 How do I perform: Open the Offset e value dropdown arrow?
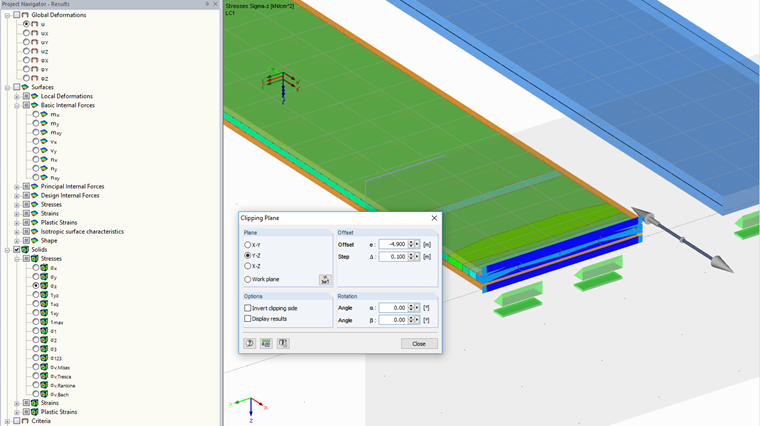pyautogui.click(x=417, y=244)
